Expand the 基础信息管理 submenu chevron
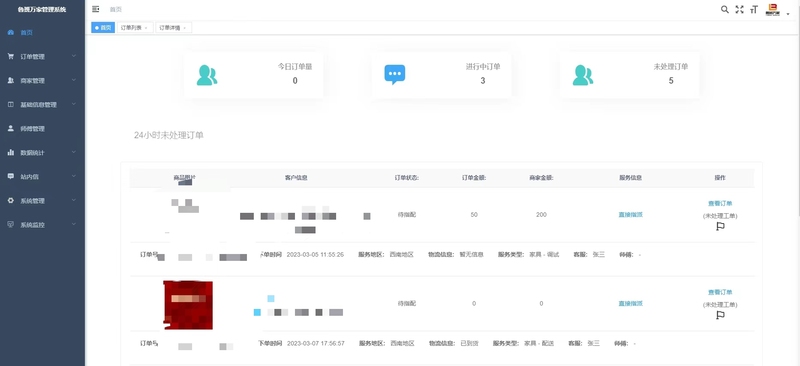Screen dimensions: 800x366 [x=74, y=104]
